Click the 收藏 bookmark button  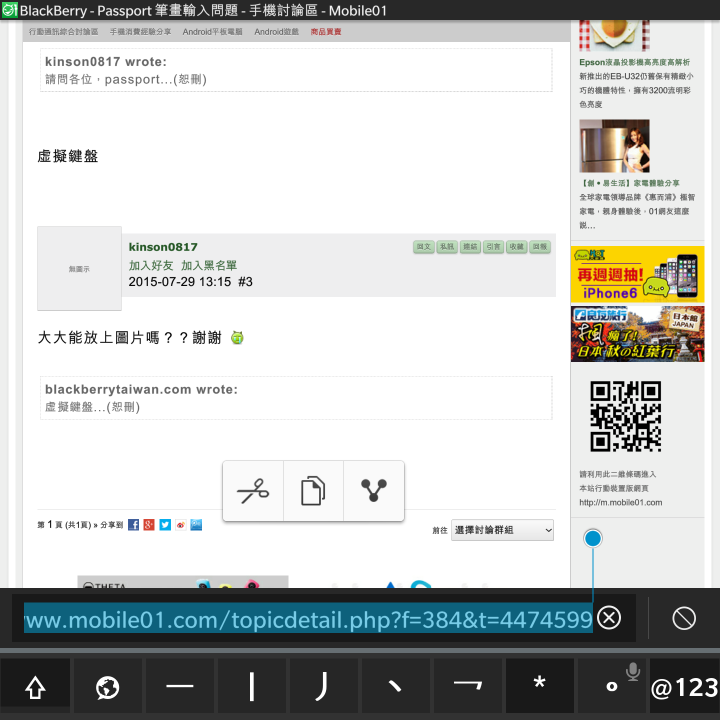coord(517,247)
